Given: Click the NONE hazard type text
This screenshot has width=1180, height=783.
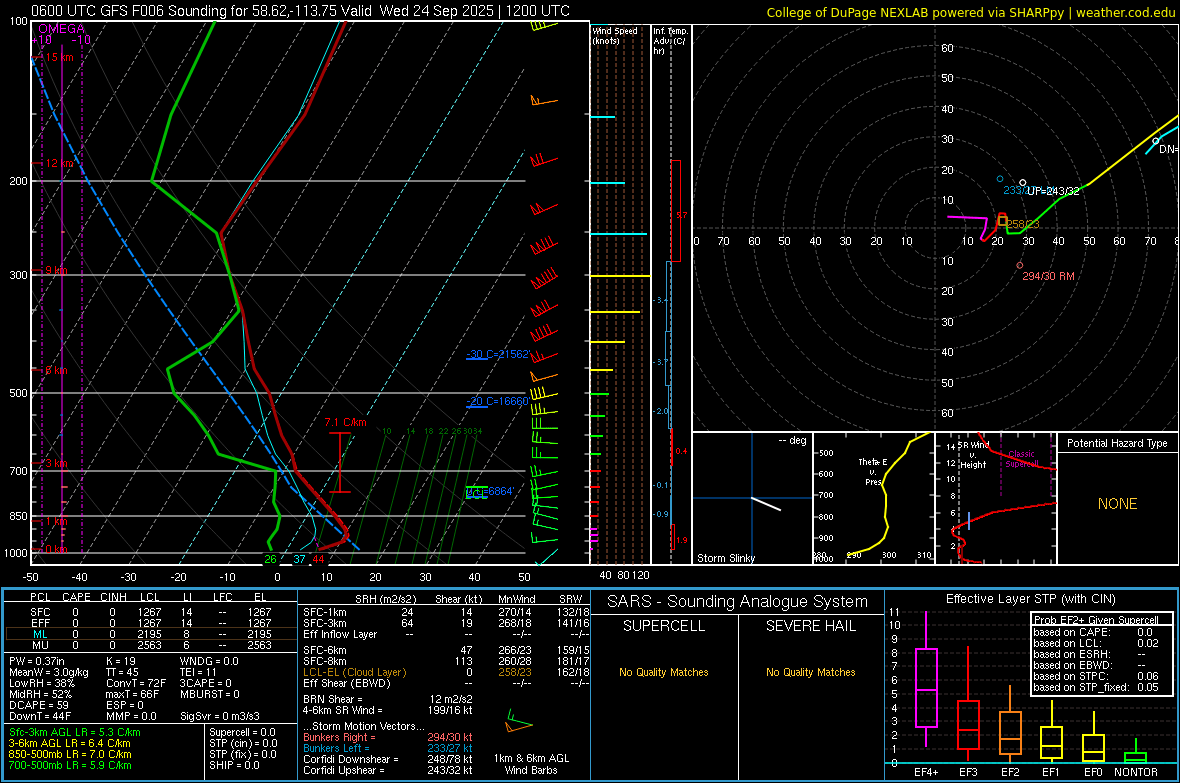Looking at the screenshot, I should coord(1117,504).
